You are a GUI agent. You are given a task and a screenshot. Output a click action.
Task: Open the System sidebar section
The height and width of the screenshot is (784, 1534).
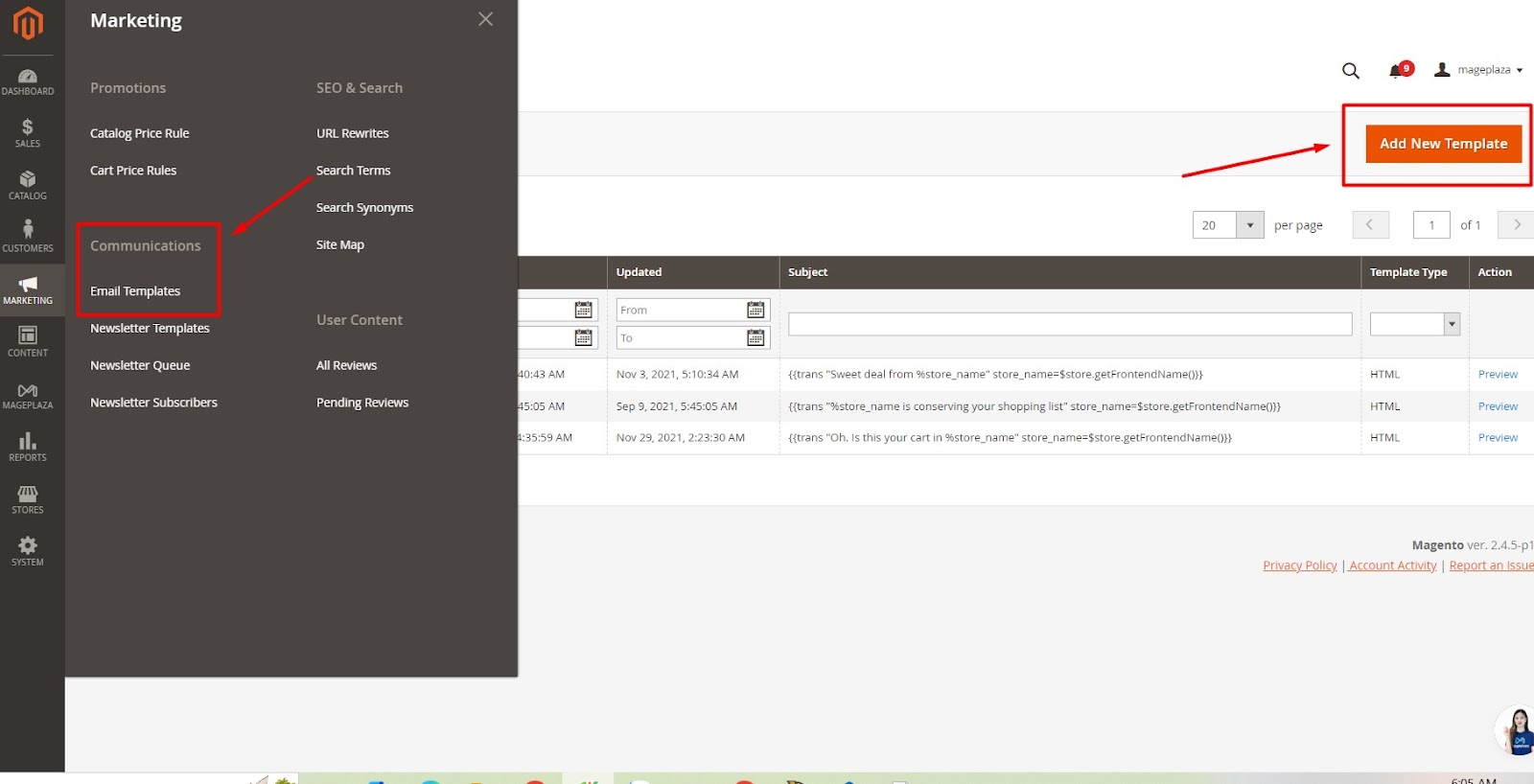(x=28, y=551)
